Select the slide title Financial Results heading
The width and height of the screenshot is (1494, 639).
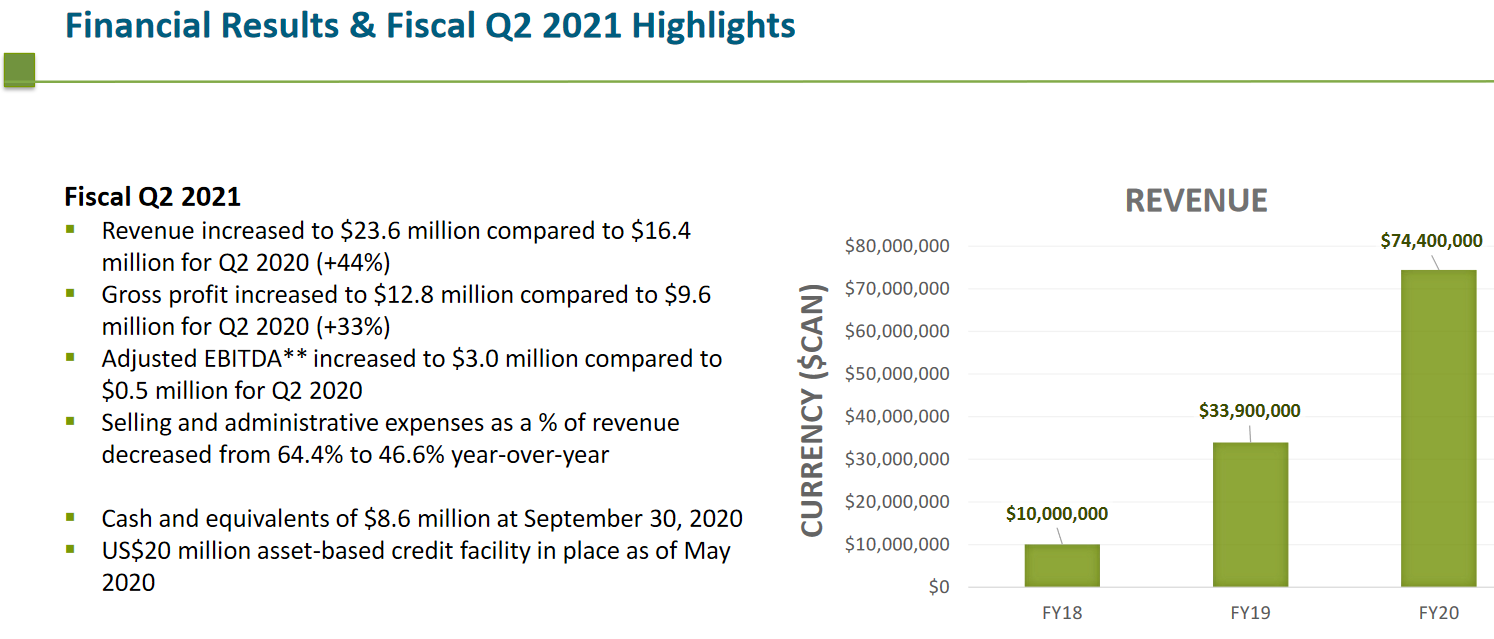point(430,26)
